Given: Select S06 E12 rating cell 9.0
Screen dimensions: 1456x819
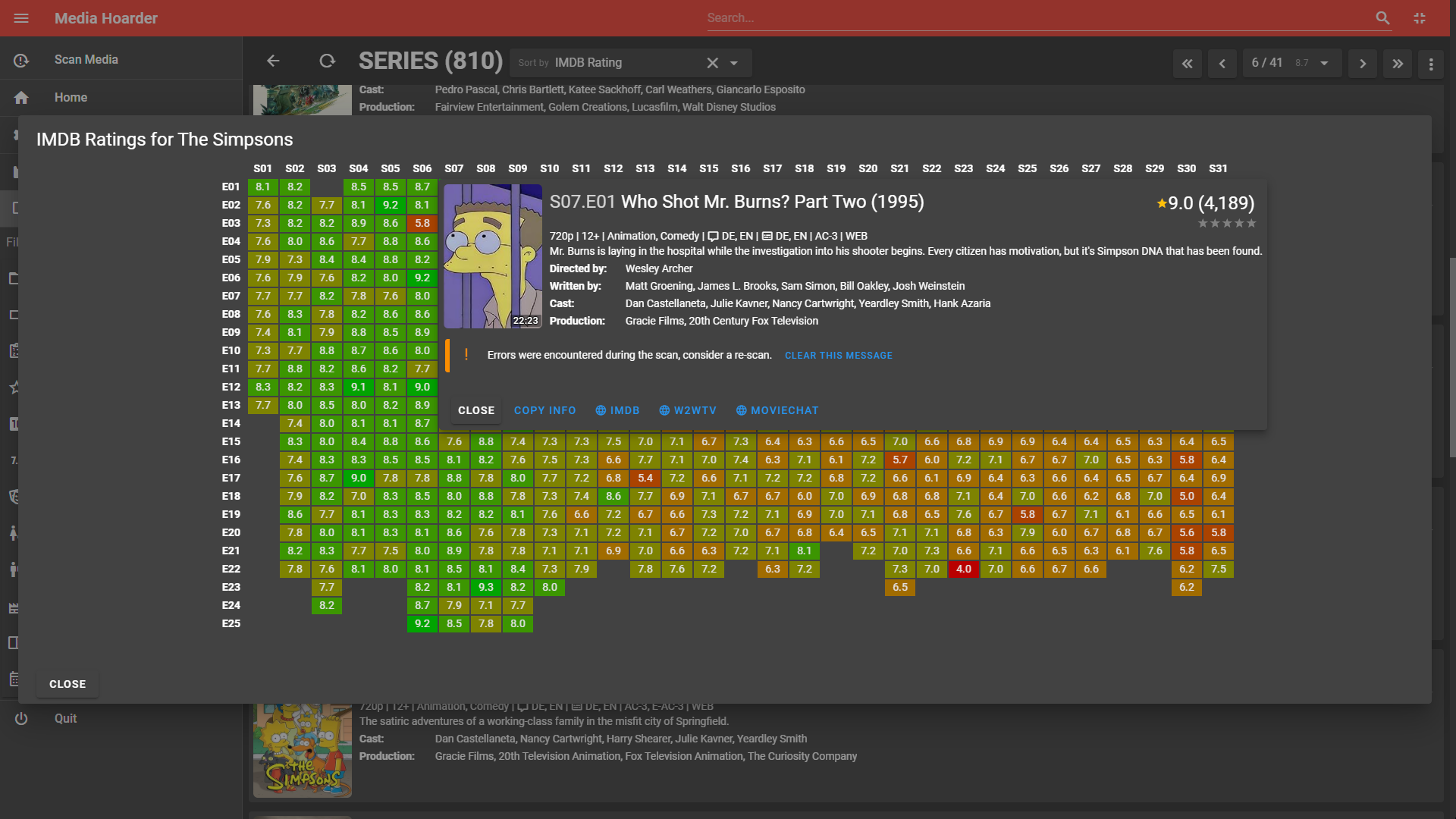Looking at the screenshot, I should point(422,387).
